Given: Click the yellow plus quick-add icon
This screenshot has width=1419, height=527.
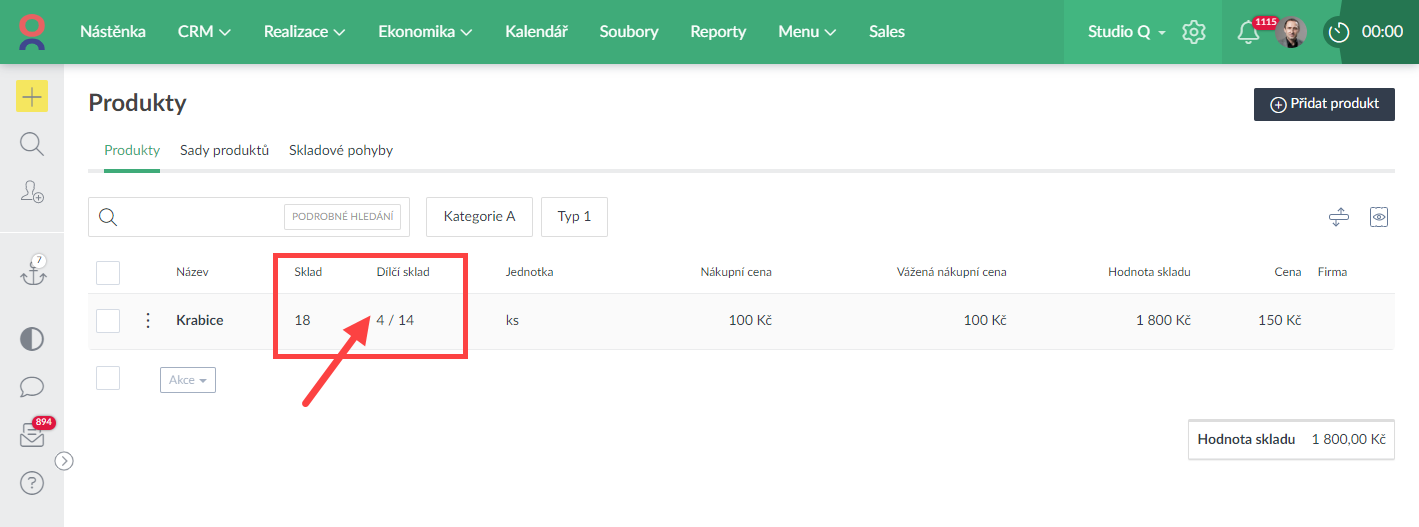Looking at the screenshot, I should pos(32,96).
